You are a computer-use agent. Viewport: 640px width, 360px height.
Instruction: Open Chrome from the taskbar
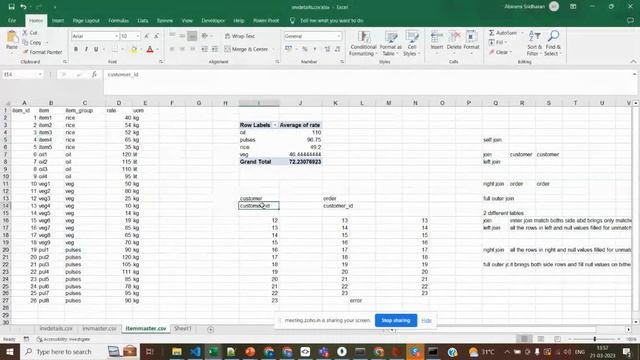pyautogui.click(x=378, y=352)
